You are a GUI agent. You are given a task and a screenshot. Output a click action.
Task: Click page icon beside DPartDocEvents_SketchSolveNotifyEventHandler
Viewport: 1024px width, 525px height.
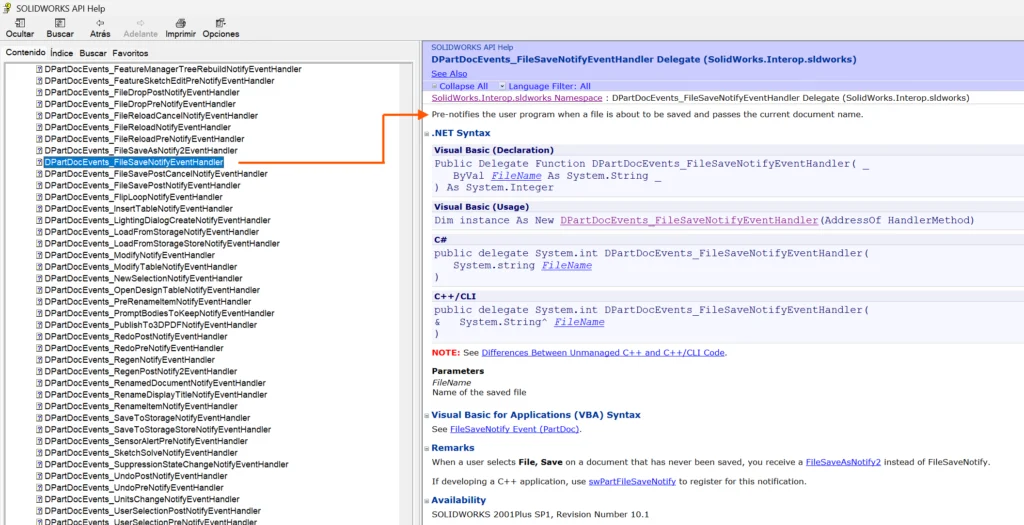[x=39, y=453]
